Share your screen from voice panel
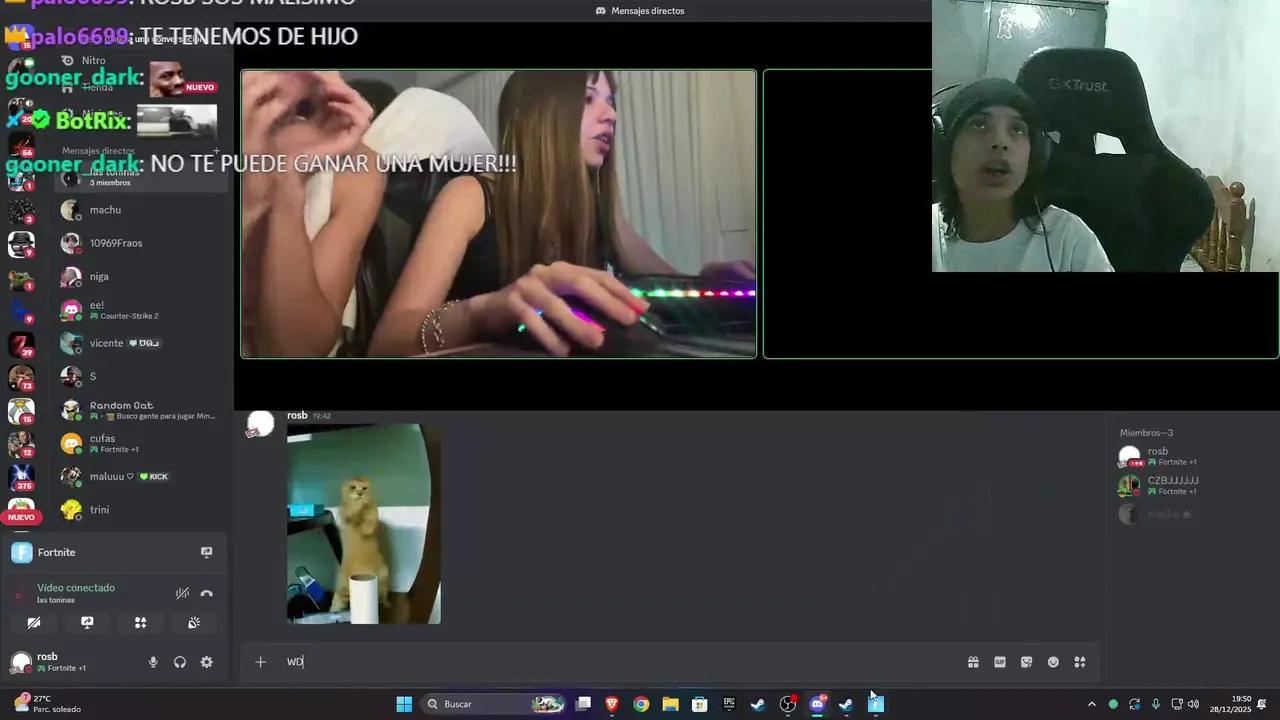 (87, 622)
